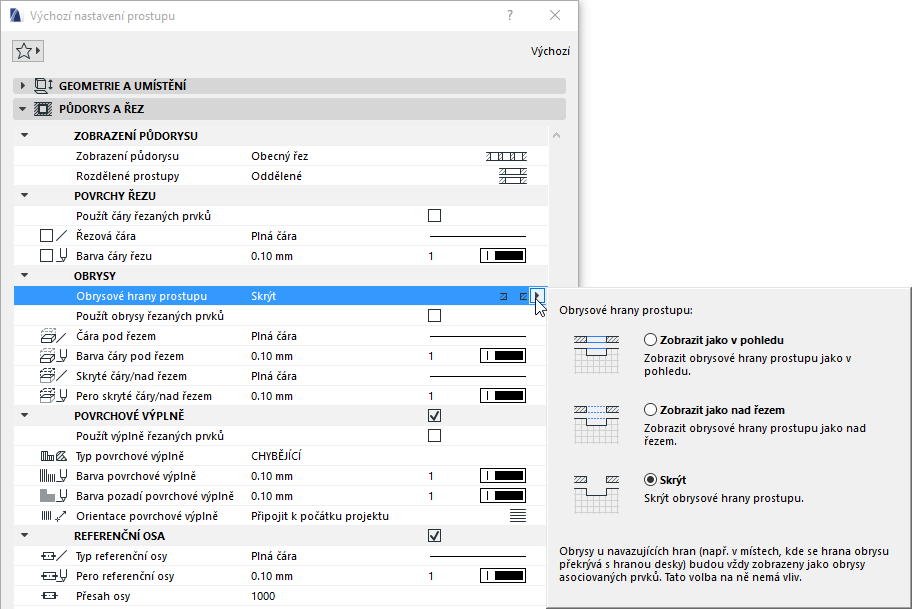Image resolution: width=912 pixels, height=609 pixels.
Task: Click the fill orientation lines icon on the right
Action: [518, 516]
